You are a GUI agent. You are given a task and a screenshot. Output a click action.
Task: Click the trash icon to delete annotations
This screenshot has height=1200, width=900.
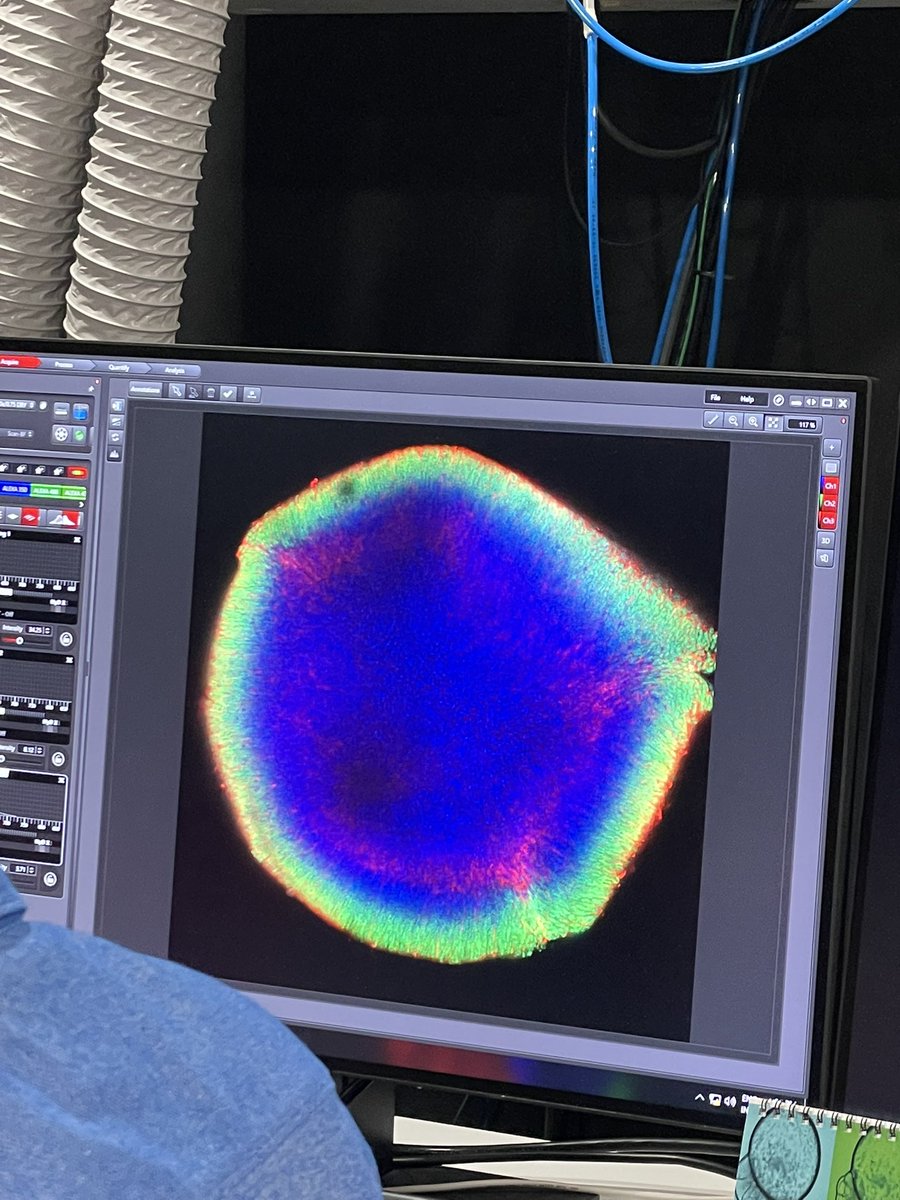point(211,393)
